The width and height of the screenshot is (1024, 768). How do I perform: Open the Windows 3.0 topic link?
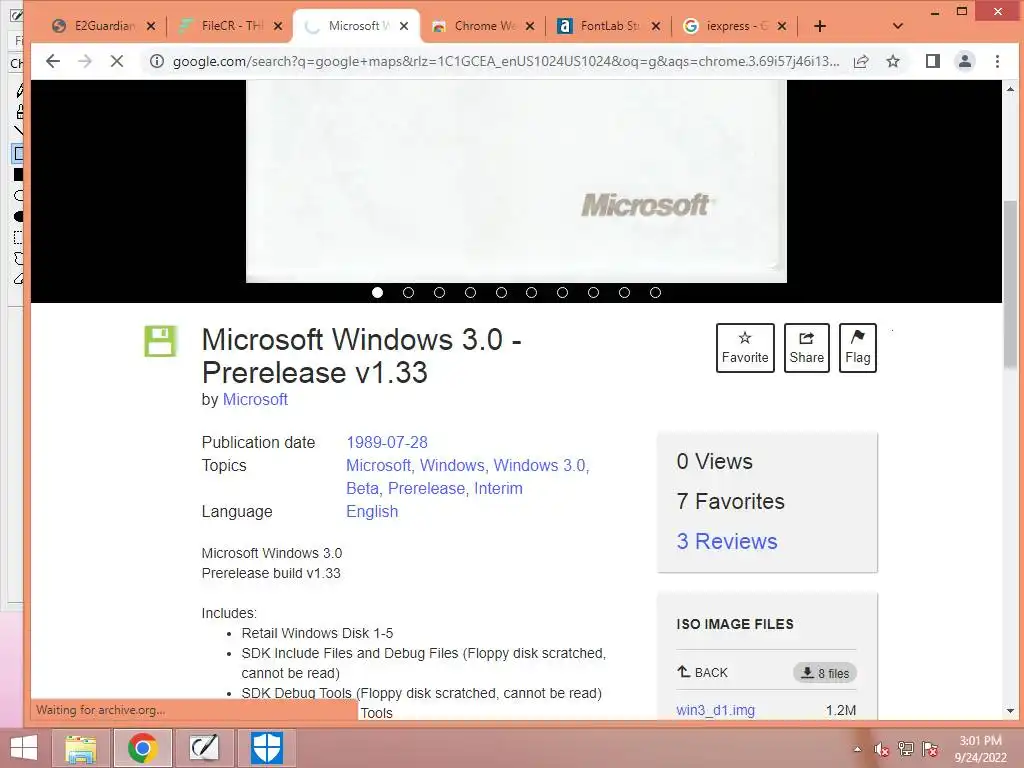pos(541,465)
